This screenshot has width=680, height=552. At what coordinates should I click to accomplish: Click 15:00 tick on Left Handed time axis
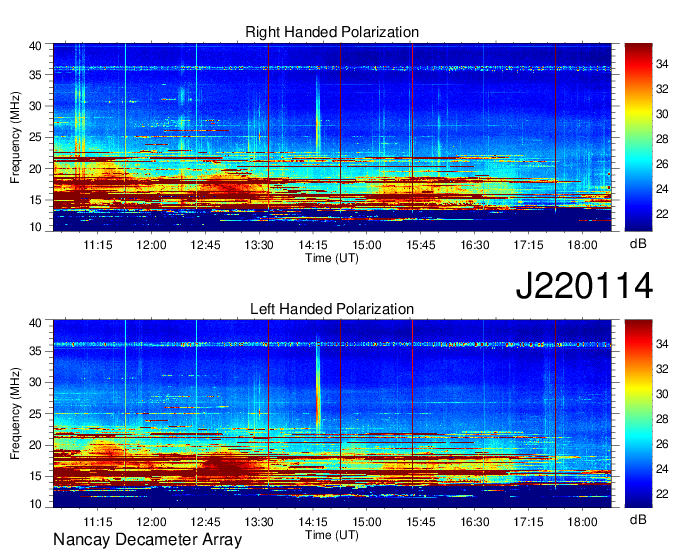tap(366, 521)
